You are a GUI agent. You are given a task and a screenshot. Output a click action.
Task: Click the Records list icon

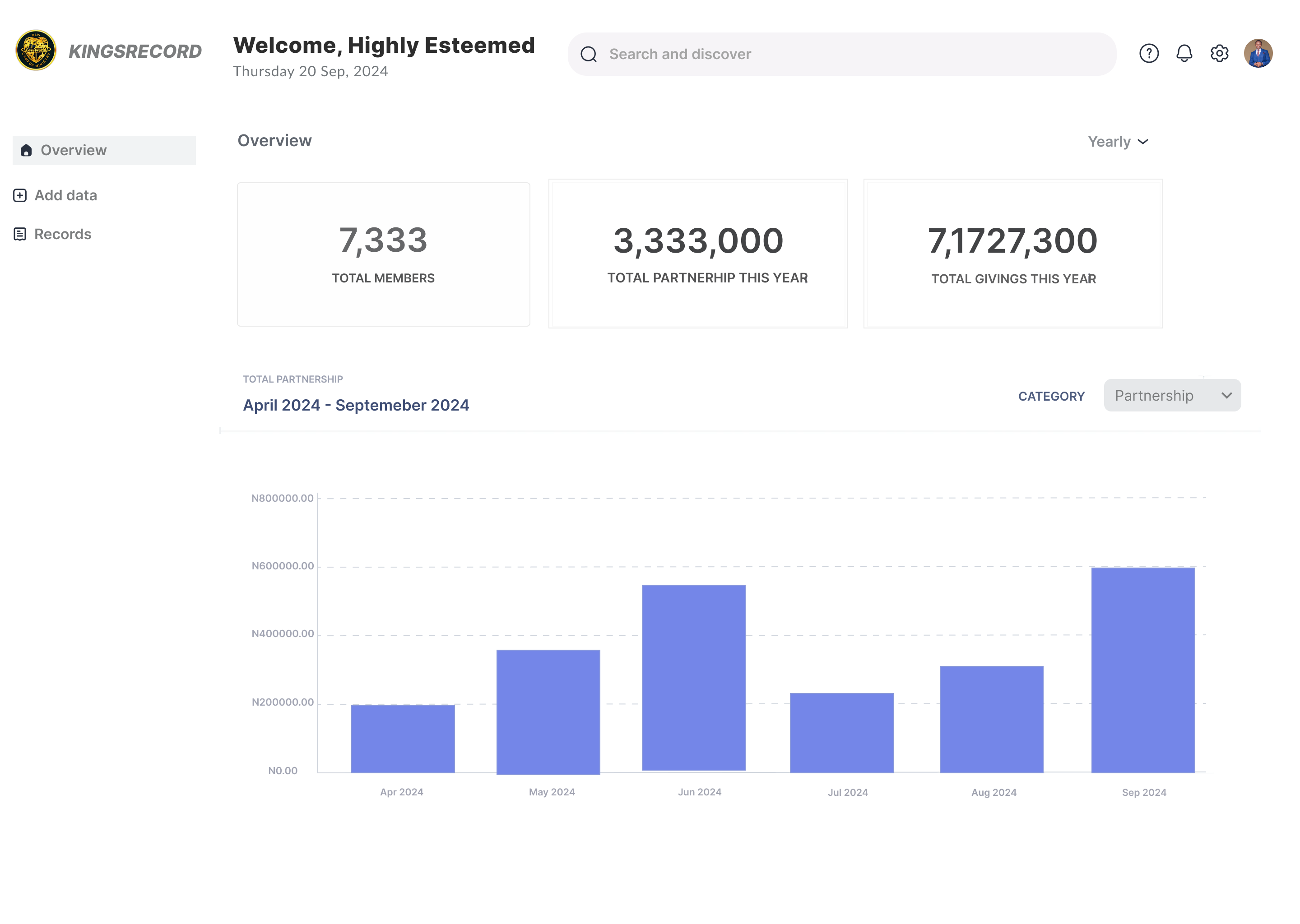tap(20, 235)
